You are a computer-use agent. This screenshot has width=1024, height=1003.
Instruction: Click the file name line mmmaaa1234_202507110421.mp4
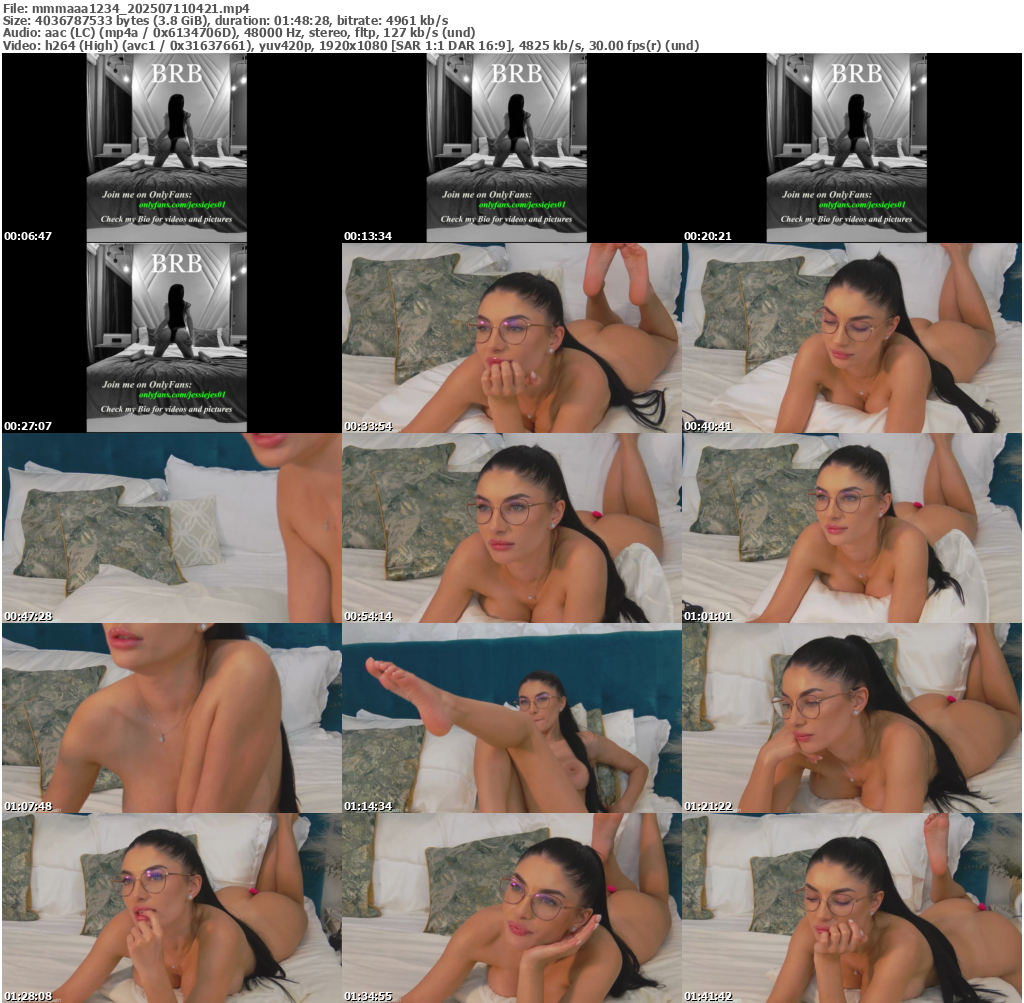(126, 8)
